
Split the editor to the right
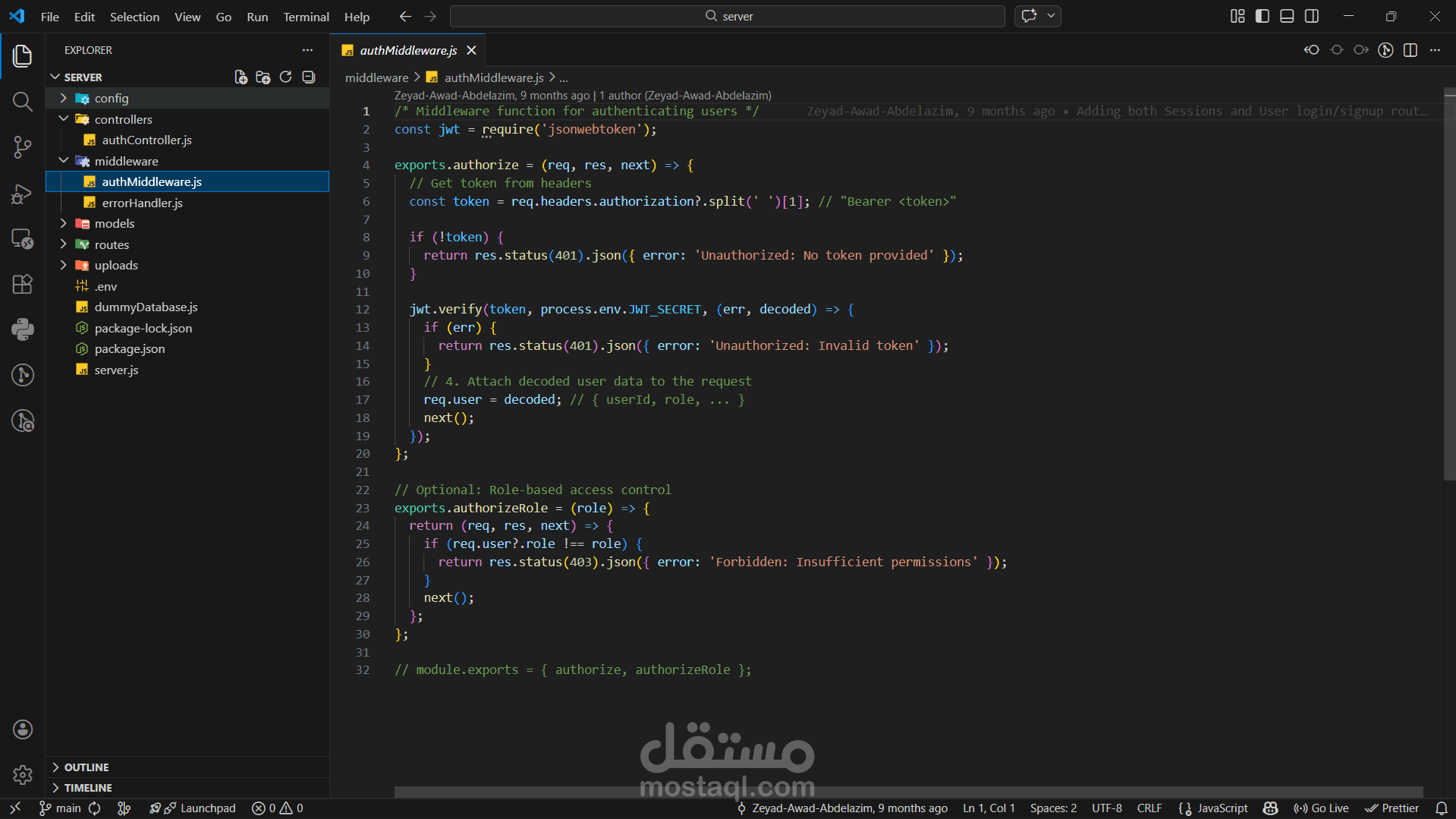(x=1410, y=50)
